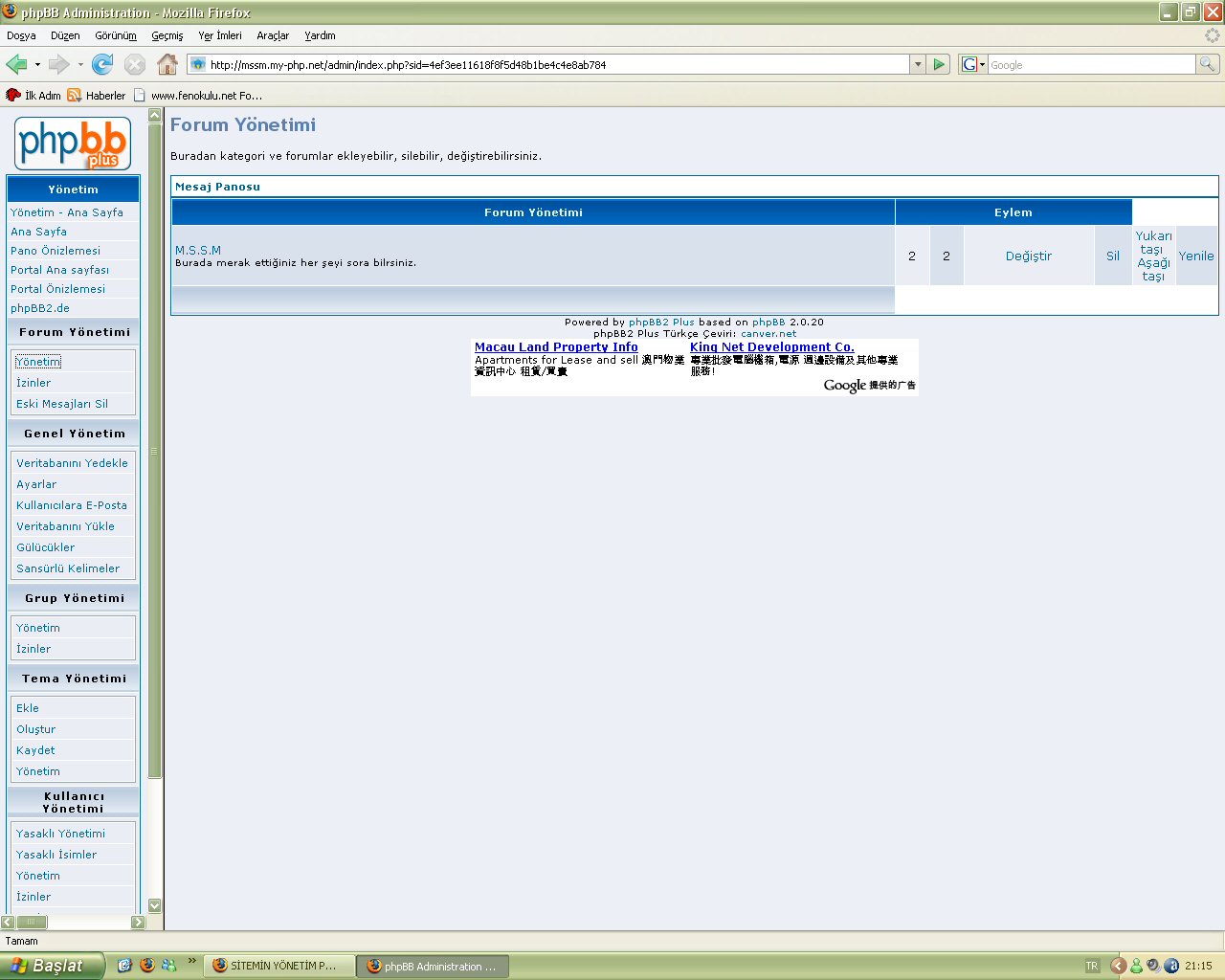Viewport: 1225px width, 980px height.
Task: Open the canver.net translator link
Action: [x=768, y=334]
